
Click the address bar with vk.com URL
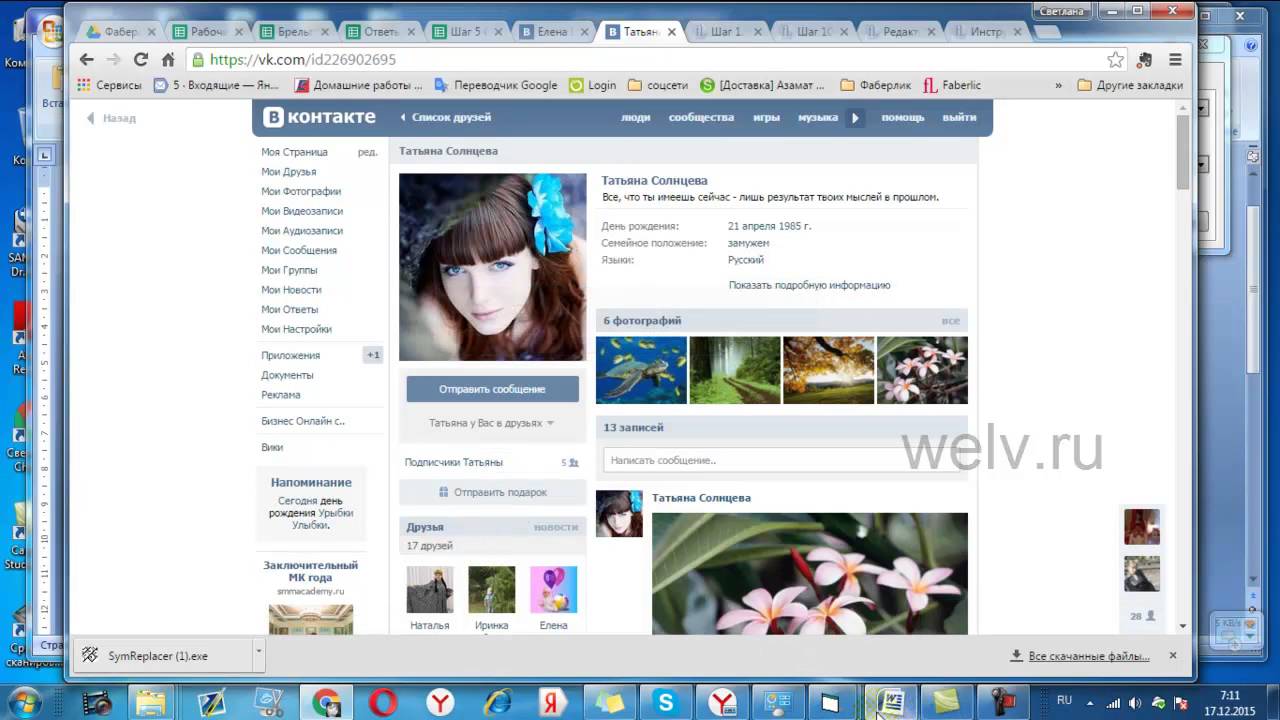(640, 60)
